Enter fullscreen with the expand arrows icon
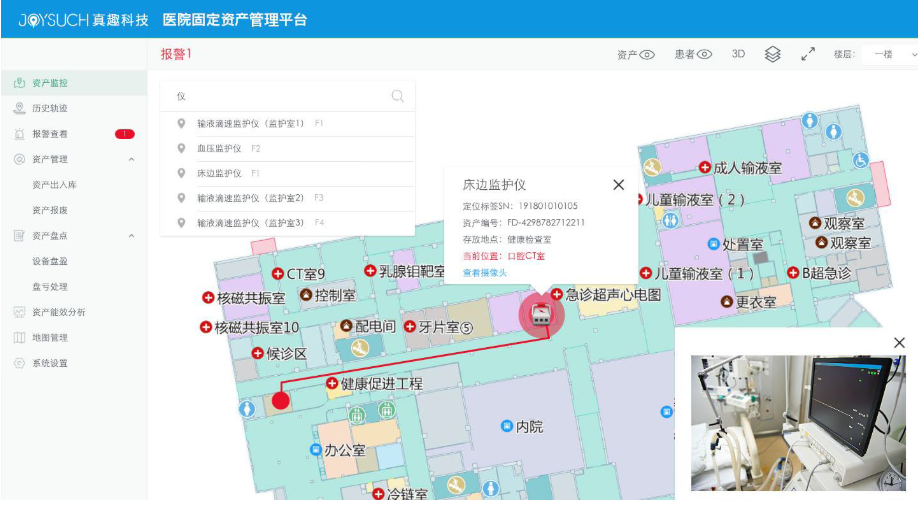The width and height of the screenshot is (919, 505). tap(808, 54)
